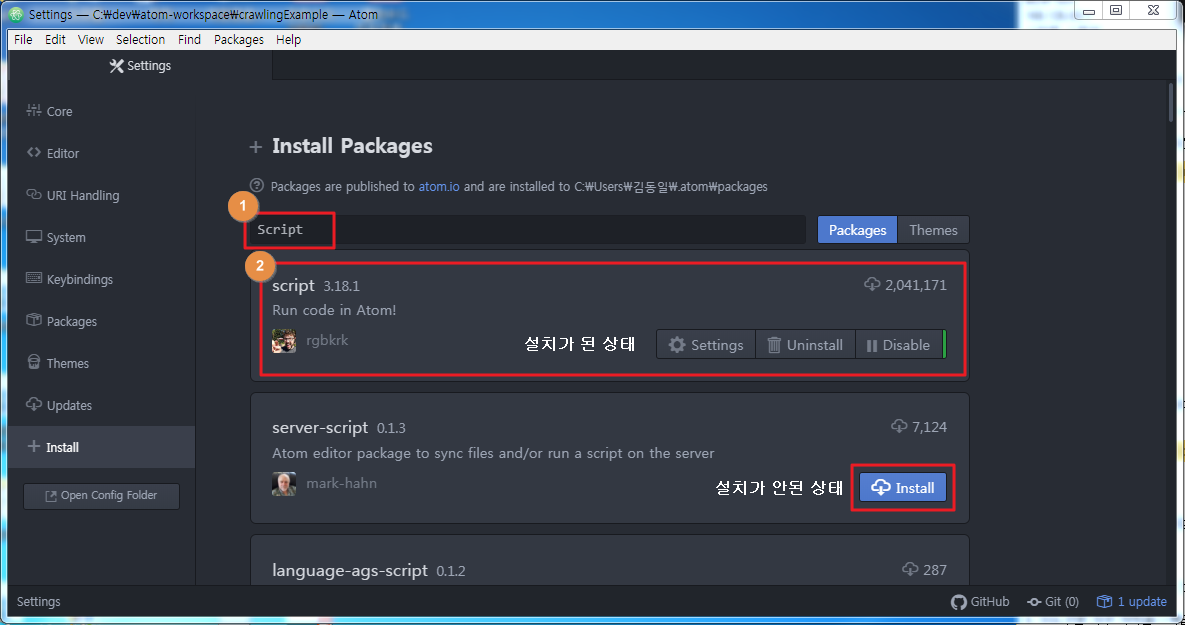
Task: Open Settings for the script package
Action: 706,345
